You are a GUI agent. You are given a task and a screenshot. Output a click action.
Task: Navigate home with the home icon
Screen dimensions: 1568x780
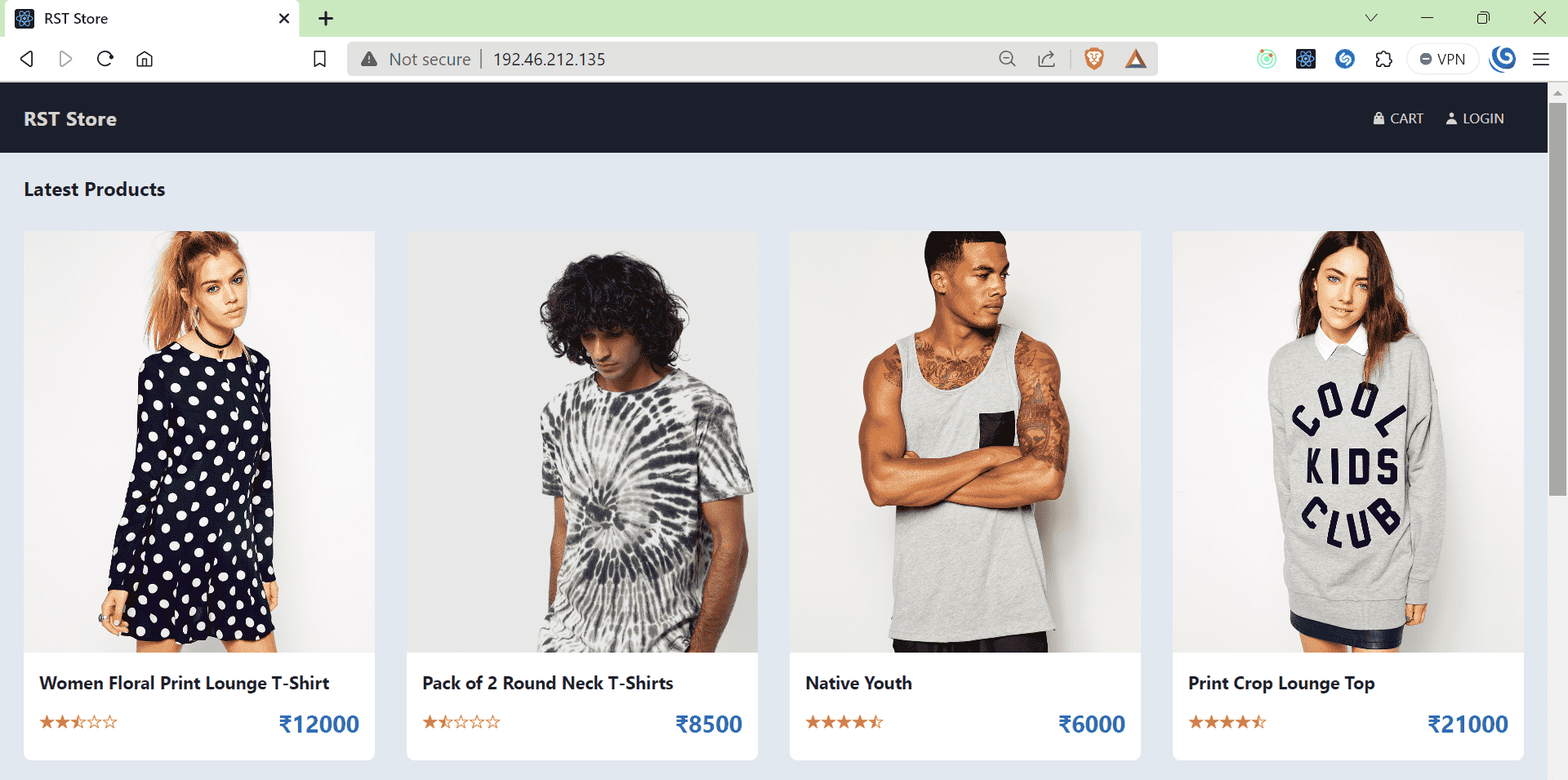145,59
